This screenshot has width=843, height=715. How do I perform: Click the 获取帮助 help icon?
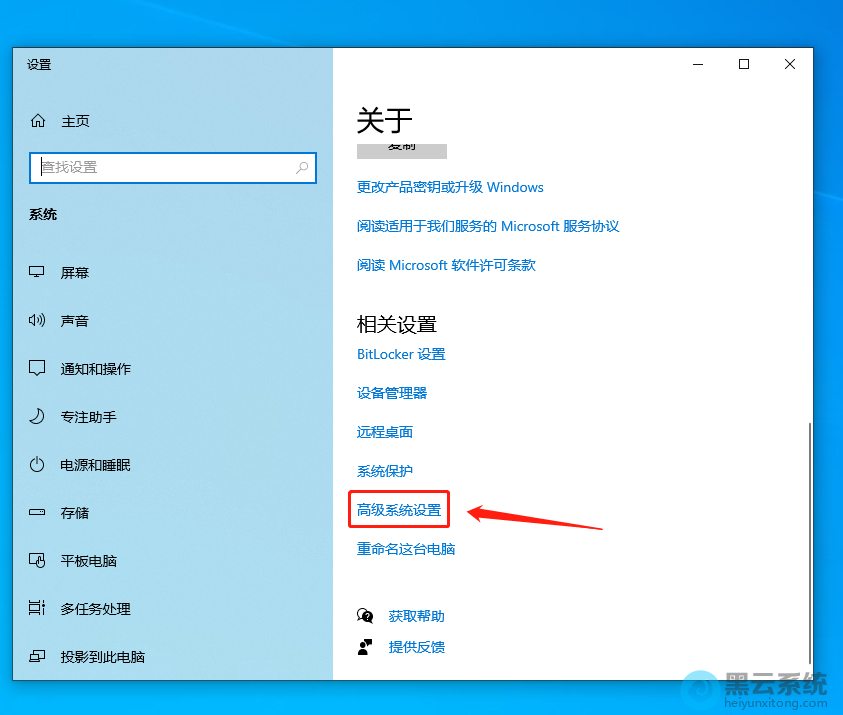pos(366,615)
